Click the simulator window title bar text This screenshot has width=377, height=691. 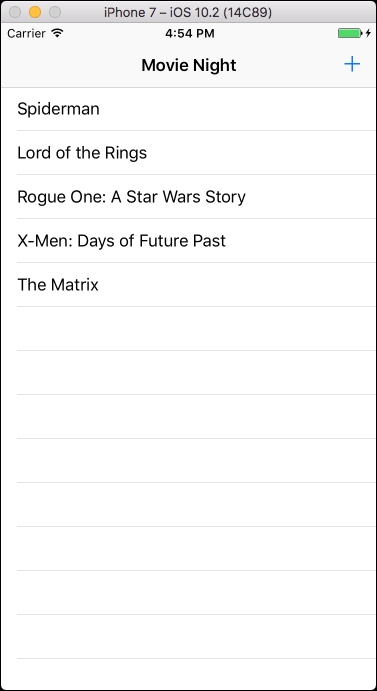pyautogui.click(x=188, y=12)
